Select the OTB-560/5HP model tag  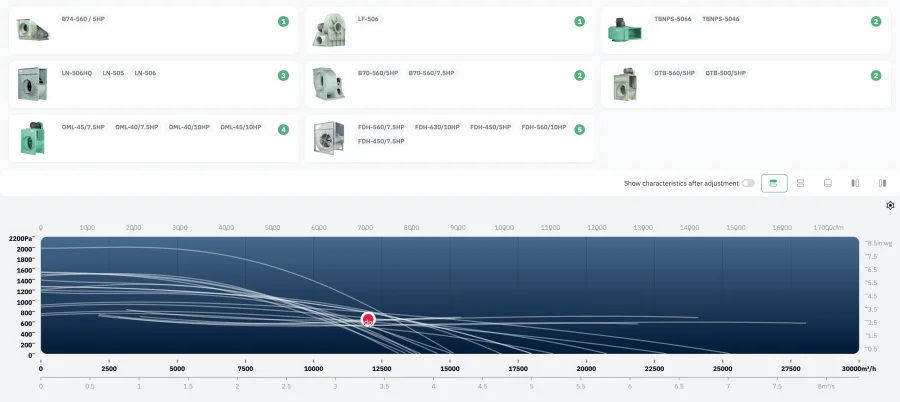click(x=674, y=73)
